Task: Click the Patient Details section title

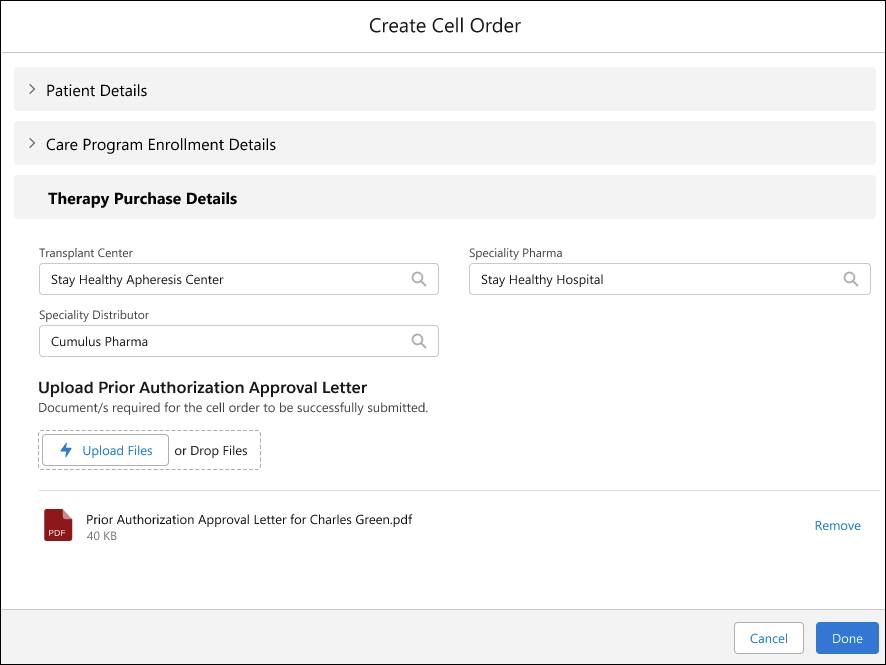Action: tap(97, 90)
